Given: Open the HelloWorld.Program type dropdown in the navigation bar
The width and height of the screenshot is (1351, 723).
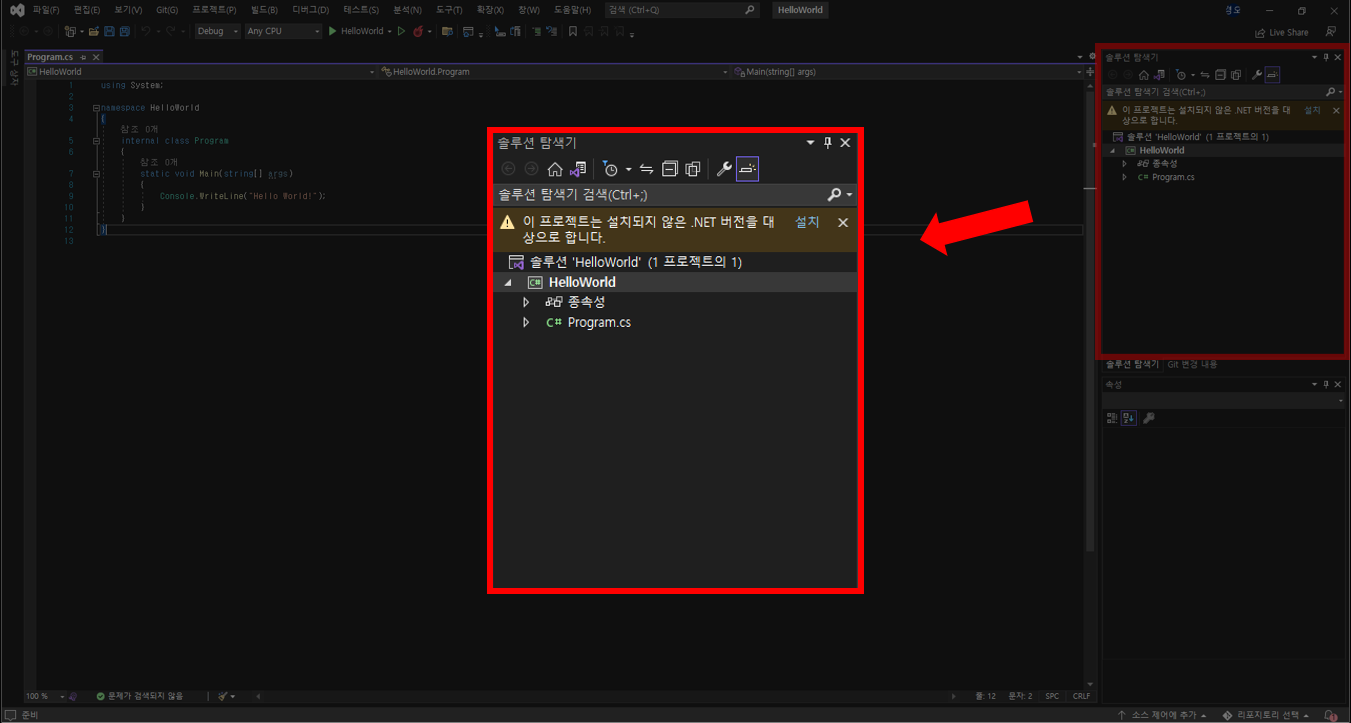Looking at the screenshot, I should point(554,72).
